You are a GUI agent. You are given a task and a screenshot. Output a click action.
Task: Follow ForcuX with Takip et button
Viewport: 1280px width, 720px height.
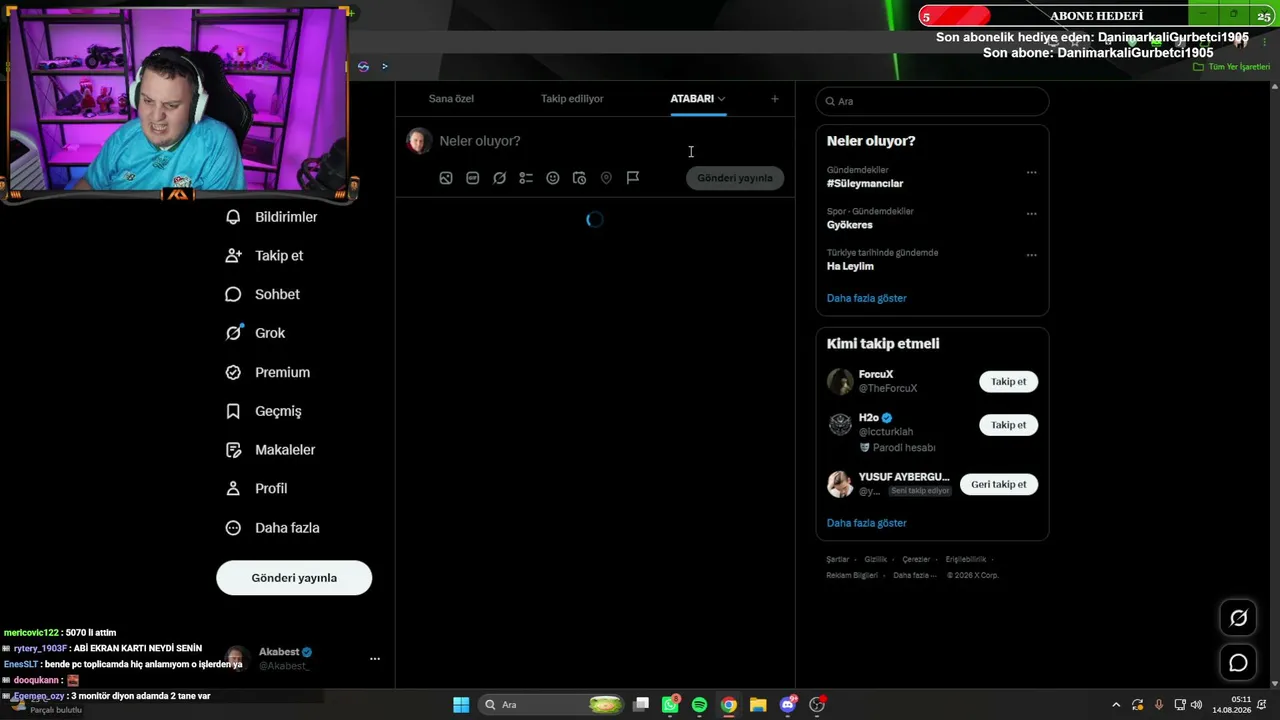click(1008, 382)
